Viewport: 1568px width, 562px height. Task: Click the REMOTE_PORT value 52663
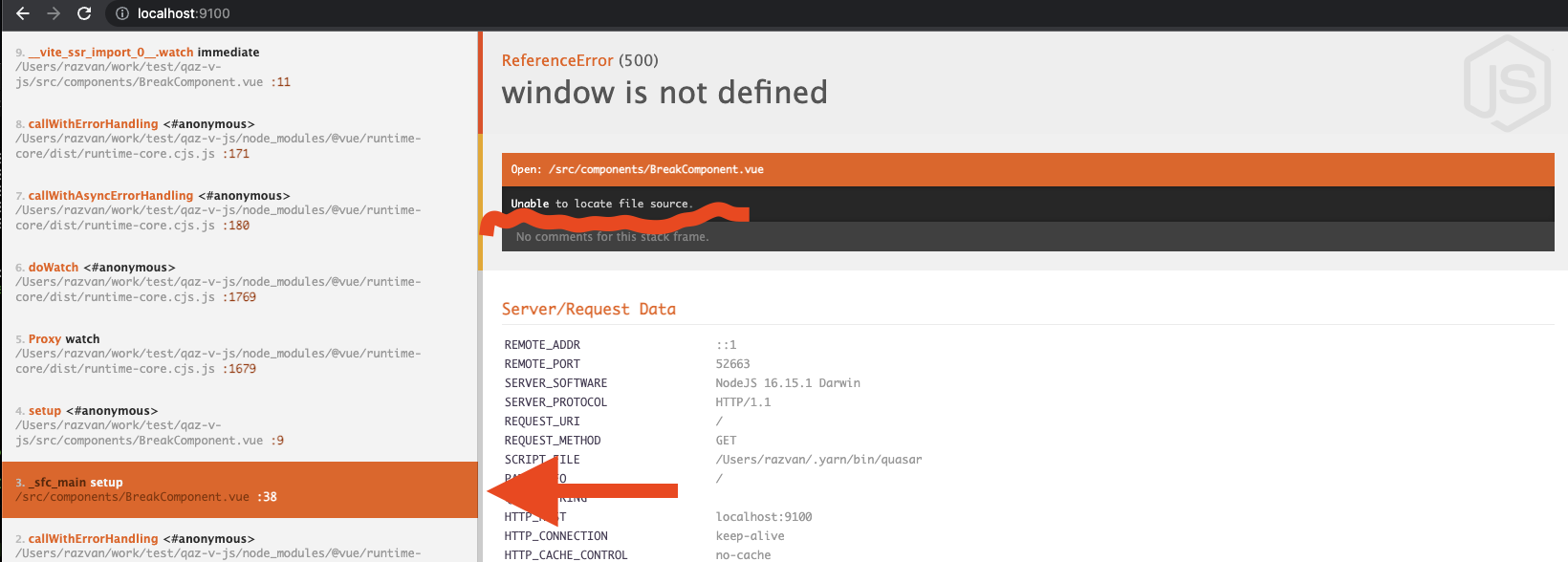(x=732, y=364)
